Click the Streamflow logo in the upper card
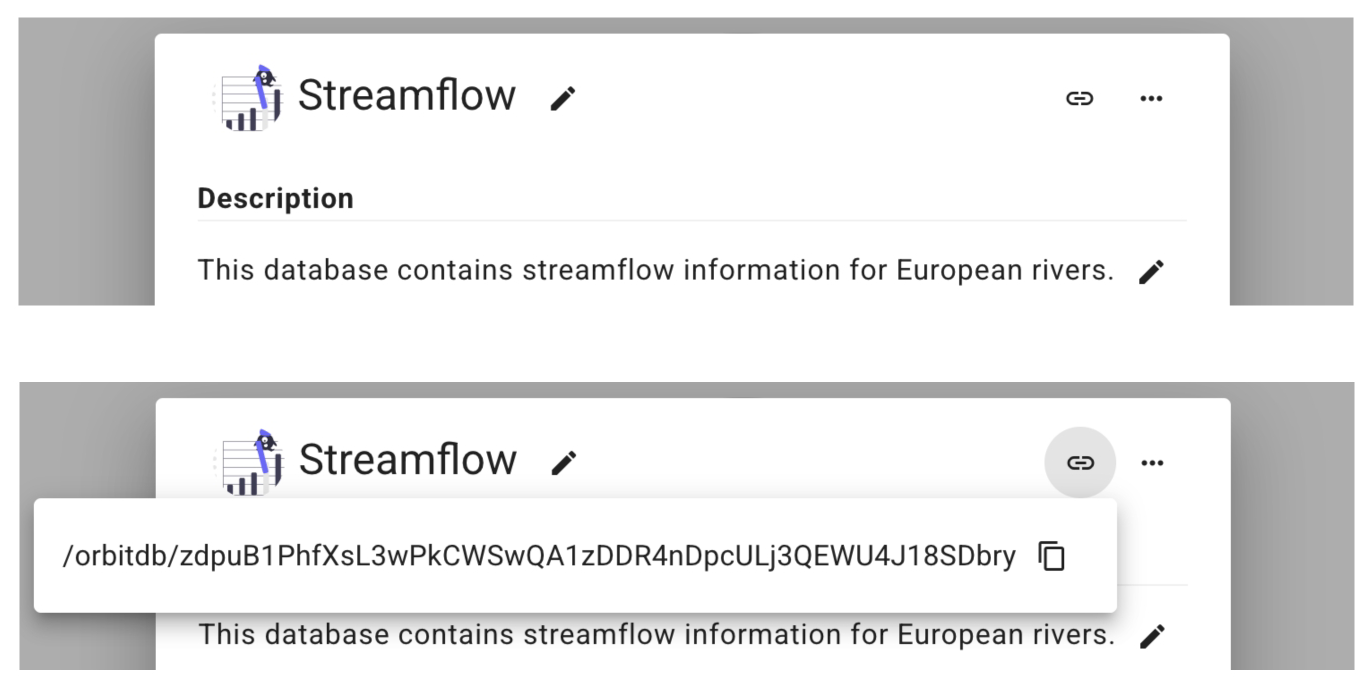This screenshot has width=1370, height=690. click(250, 98)
